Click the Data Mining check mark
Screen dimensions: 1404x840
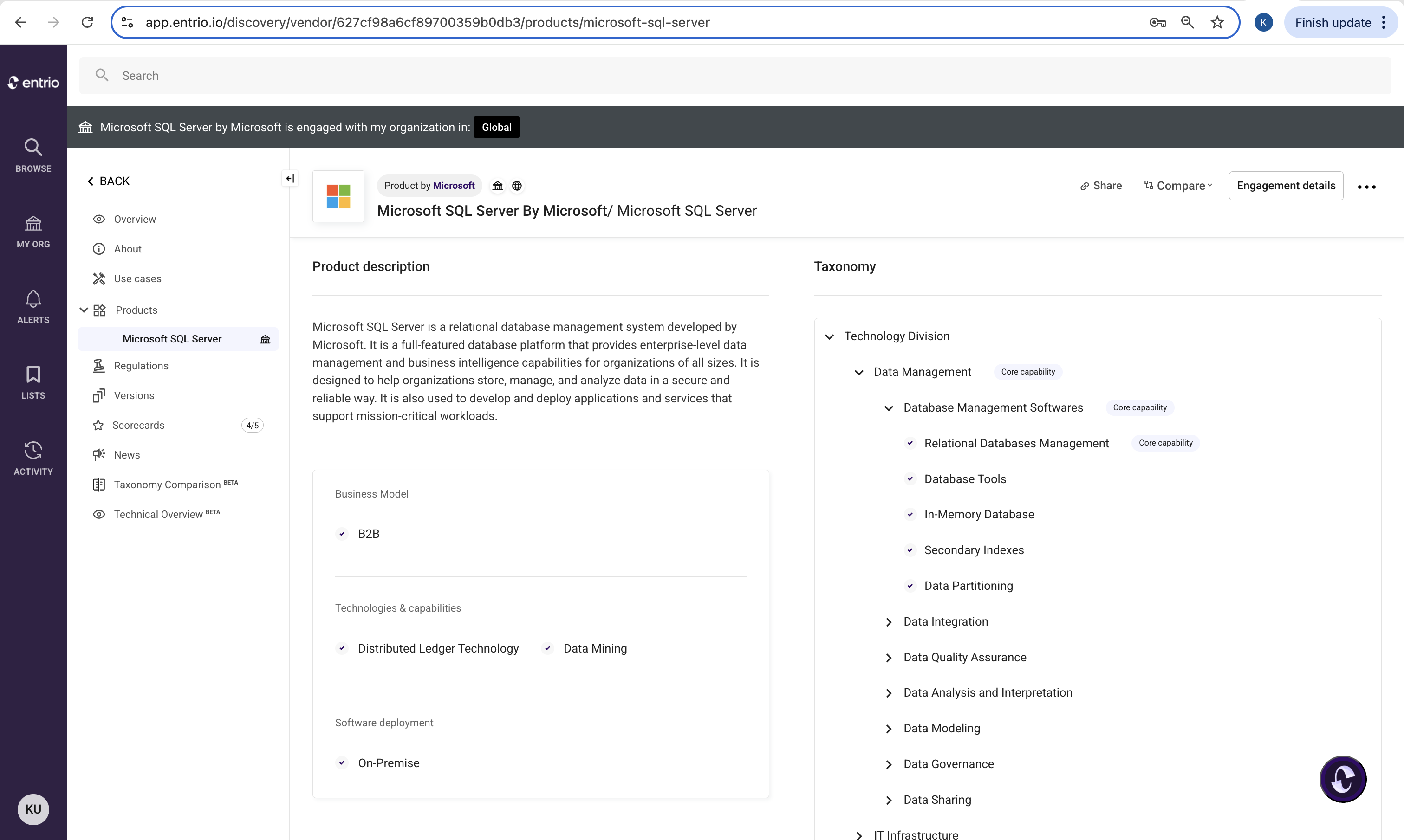coord(547,648)
